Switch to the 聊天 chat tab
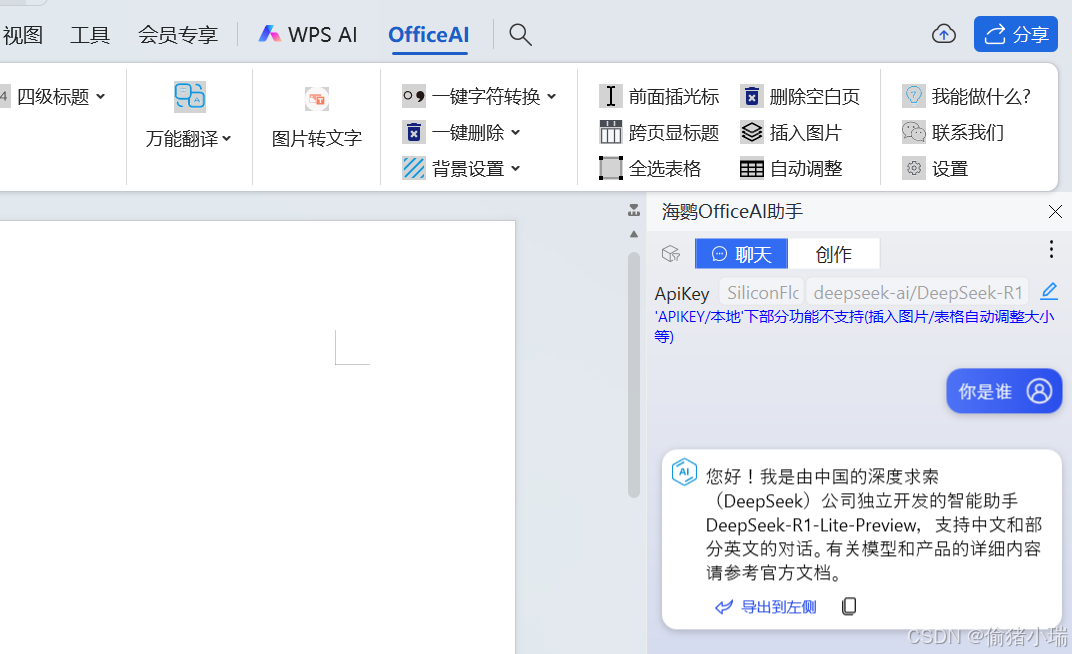Image resolution: width=1072 pixels, height=654 pixels. click(x=741, y=254)
